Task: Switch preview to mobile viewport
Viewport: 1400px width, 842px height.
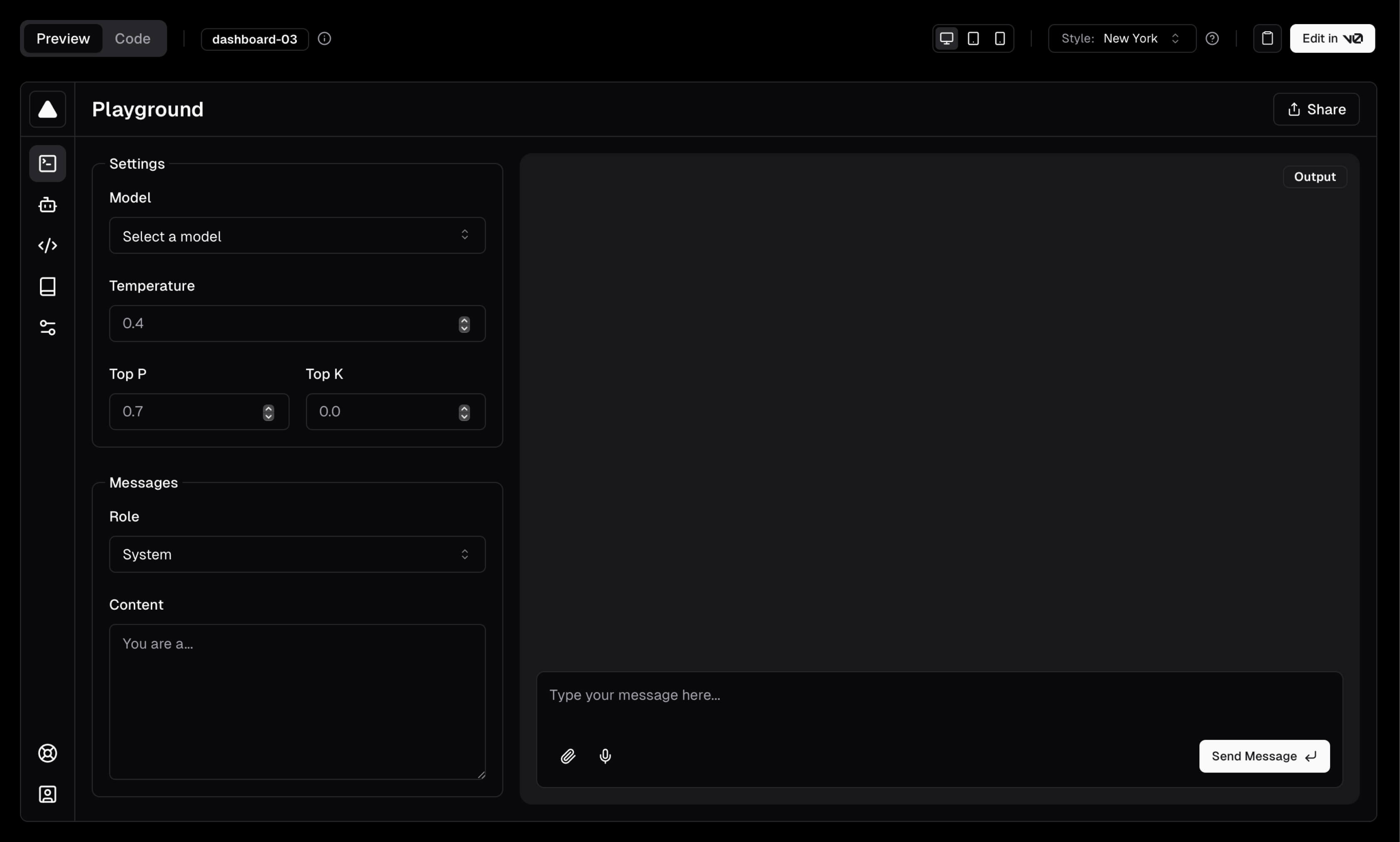Action: [x=1000, y=39]
